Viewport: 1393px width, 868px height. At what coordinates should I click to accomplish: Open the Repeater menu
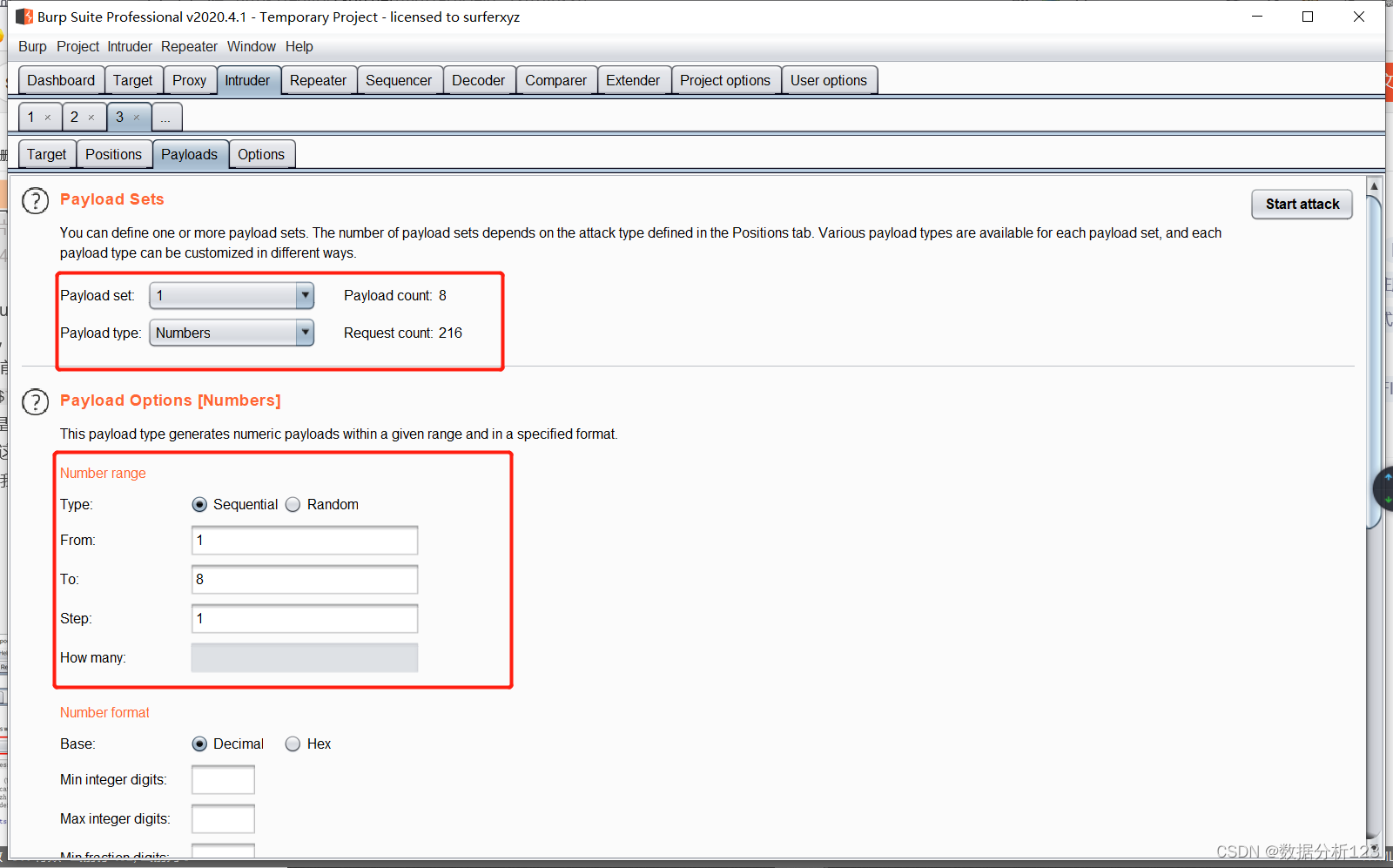point(189,47)
